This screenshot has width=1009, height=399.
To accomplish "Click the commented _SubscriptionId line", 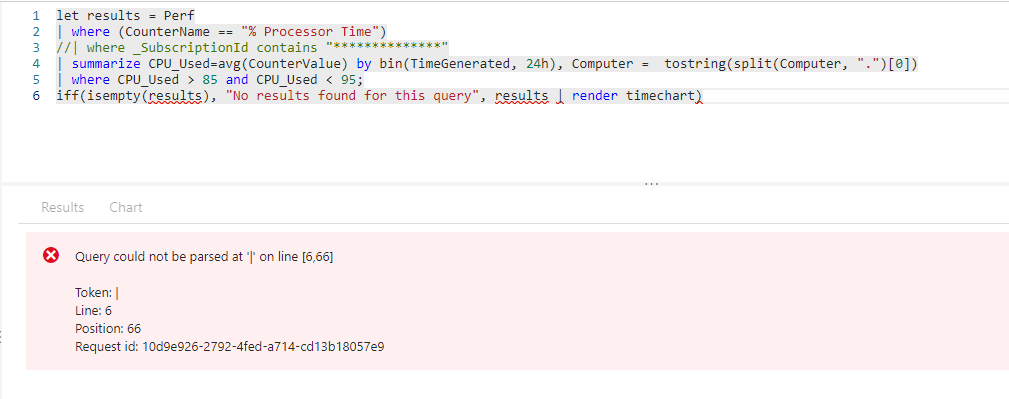I will (252, 48).
